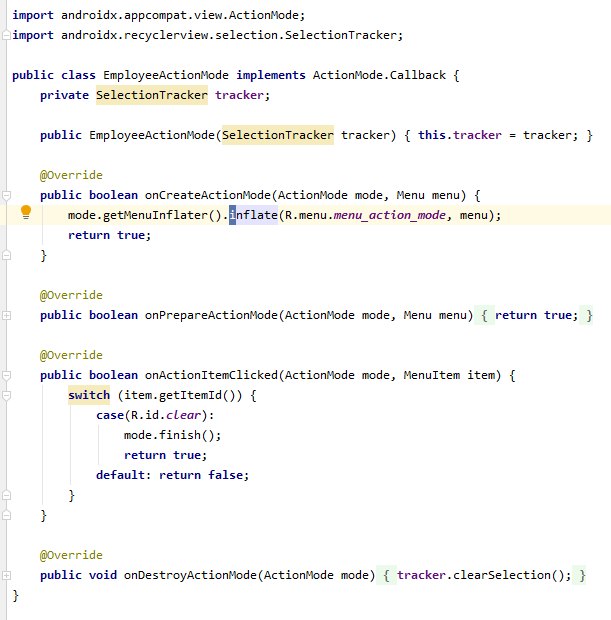The image size is (611, 620).
Task: Click fold end marker after onCreateActionMode's return true
Action: tap(6, 255)
